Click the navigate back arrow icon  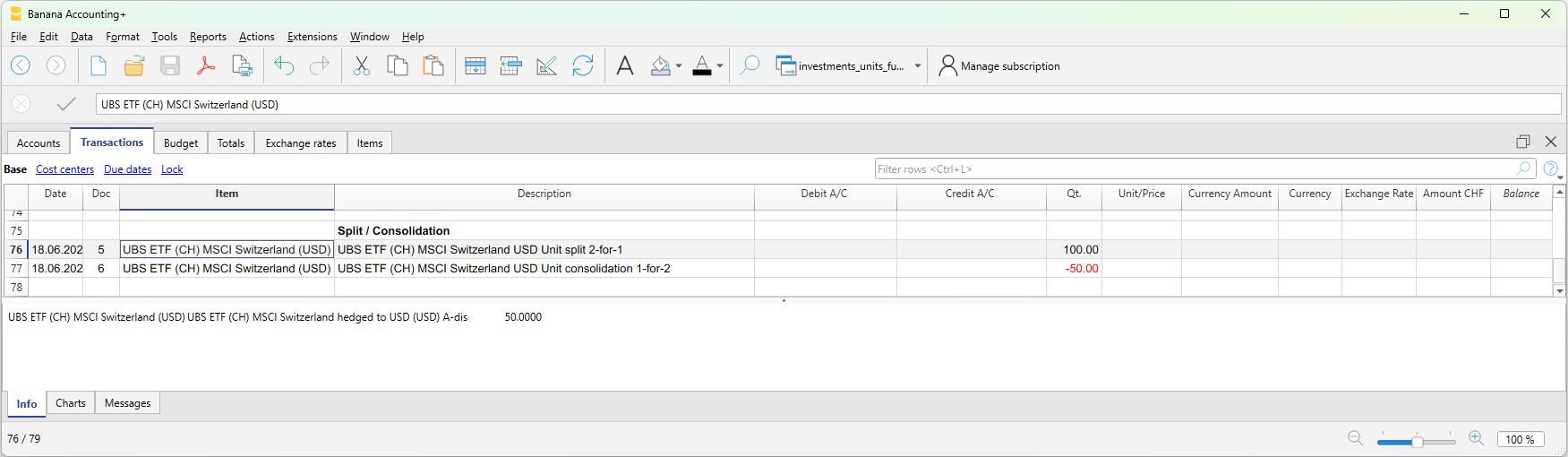tap(21, 65)
